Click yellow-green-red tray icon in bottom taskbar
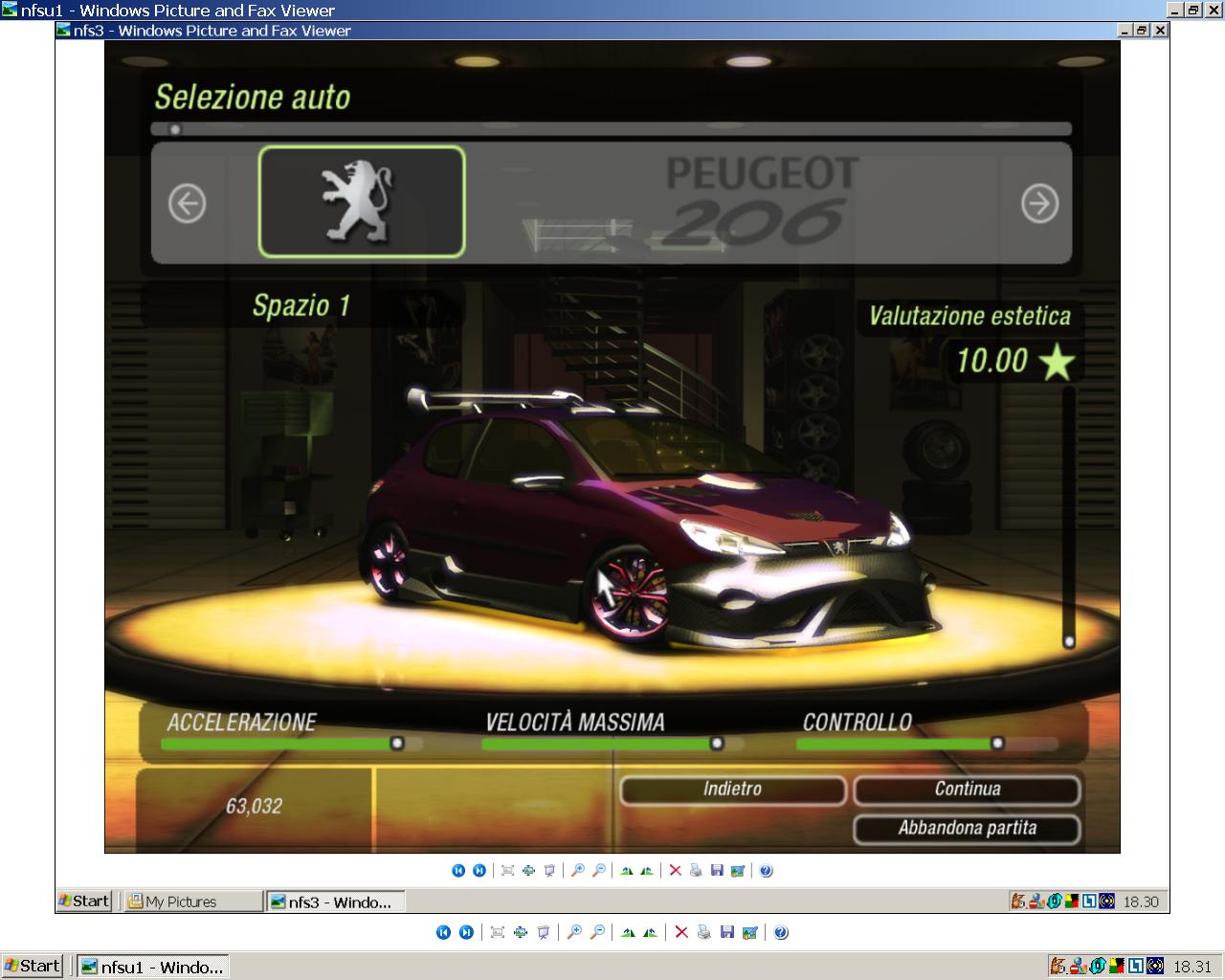This screenshot has width=1225, height=980. point(1117,966)
